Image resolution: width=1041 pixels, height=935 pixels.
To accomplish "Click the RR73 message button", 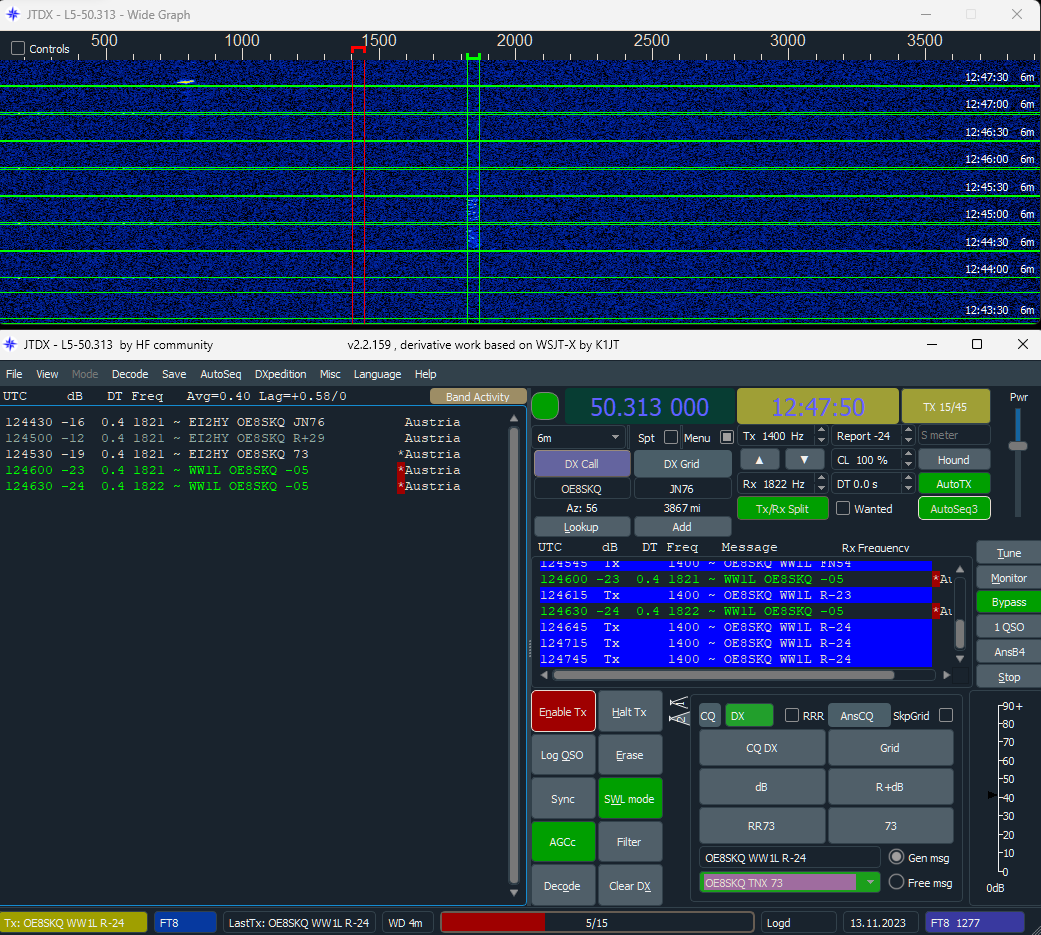I will 761,825.
